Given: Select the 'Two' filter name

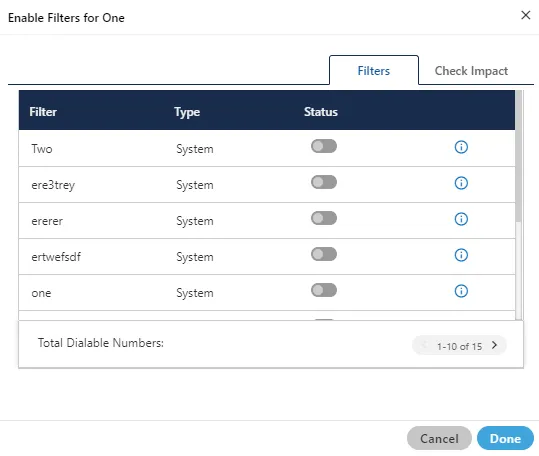Looking at the screenshot, I should click(42, 149).
